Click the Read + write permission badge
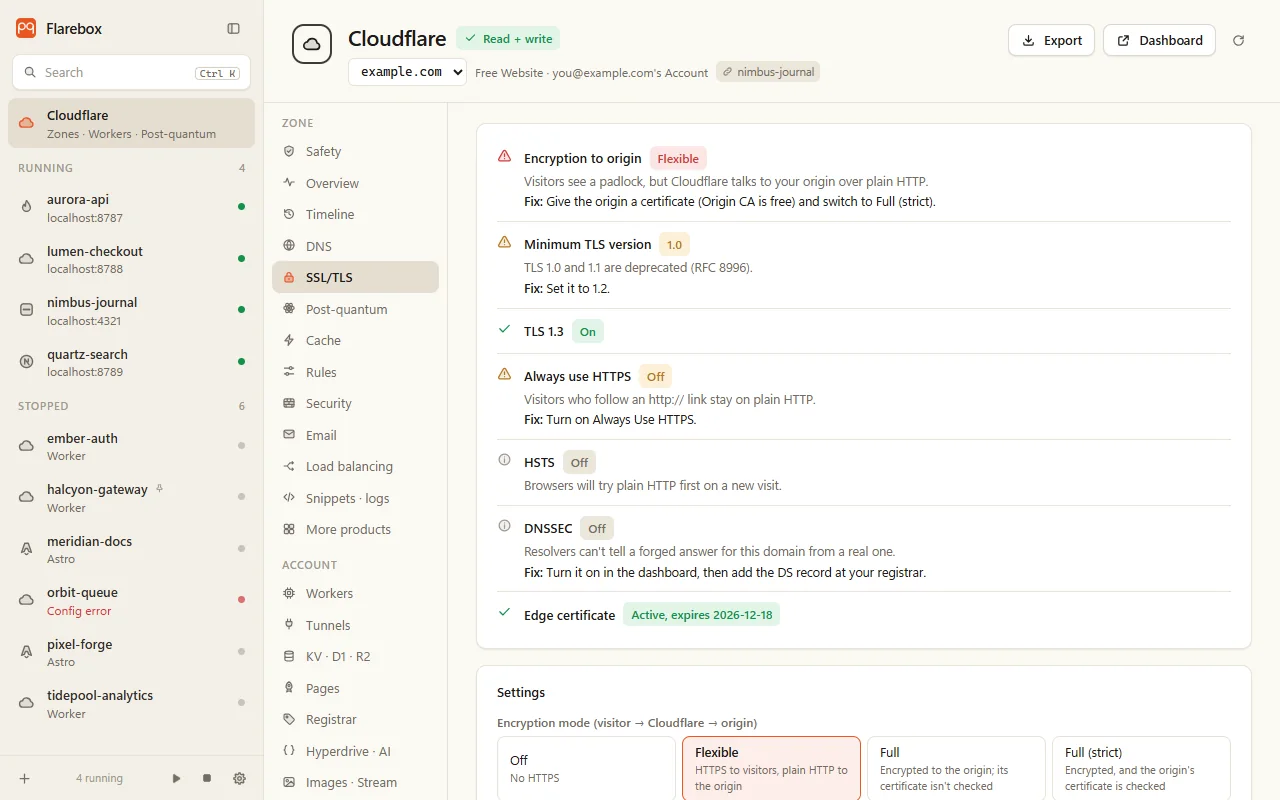Viewport: 1280px width, 800px height. 508,39
